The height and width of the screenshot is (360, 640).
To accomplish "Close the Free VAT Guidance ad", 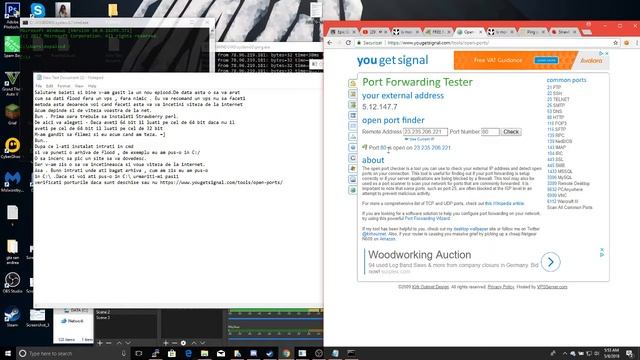I will [x=607, y=53].
